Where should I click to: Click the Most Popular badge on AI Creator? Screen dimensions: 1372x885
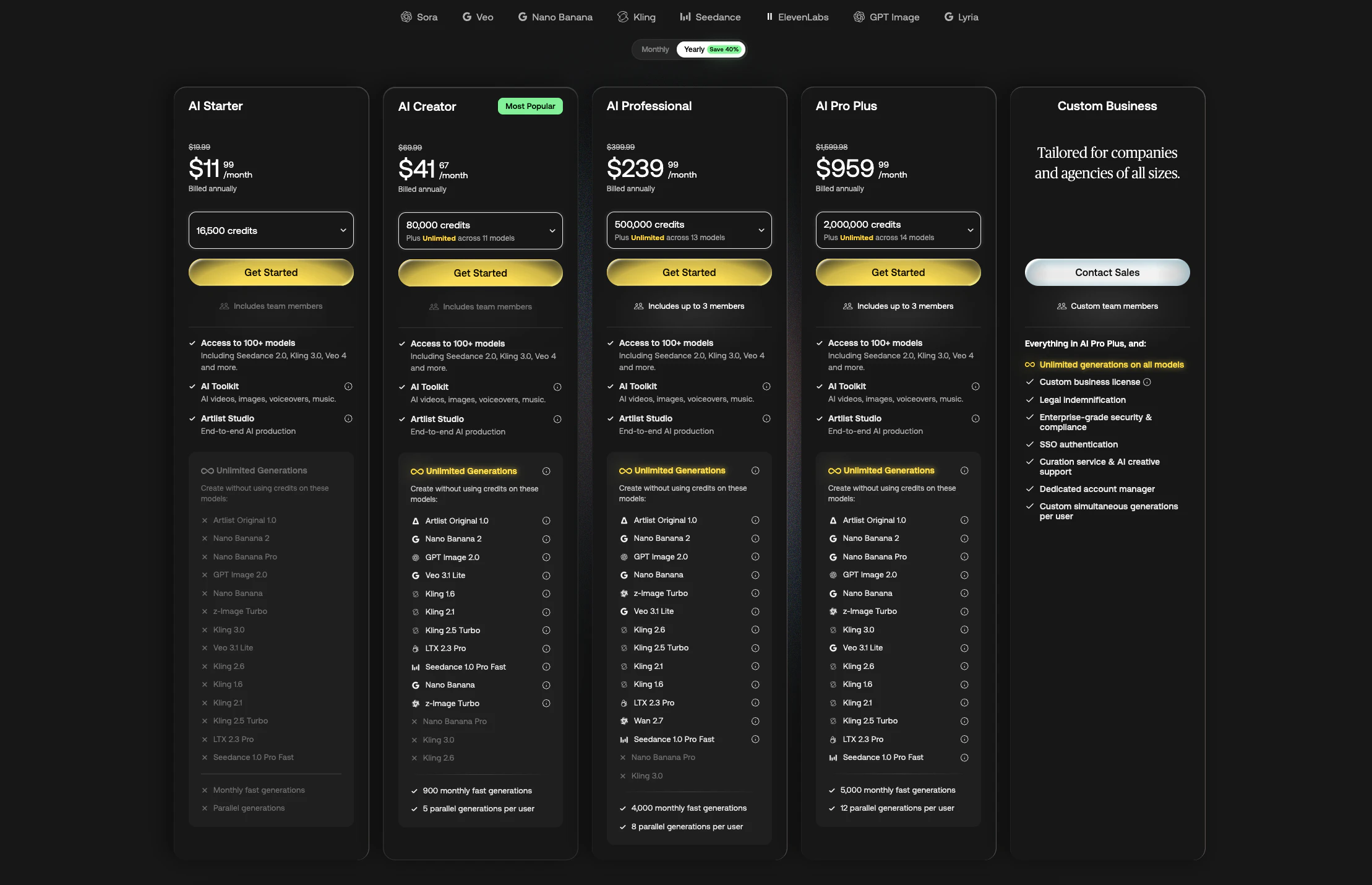coord(530,106)
